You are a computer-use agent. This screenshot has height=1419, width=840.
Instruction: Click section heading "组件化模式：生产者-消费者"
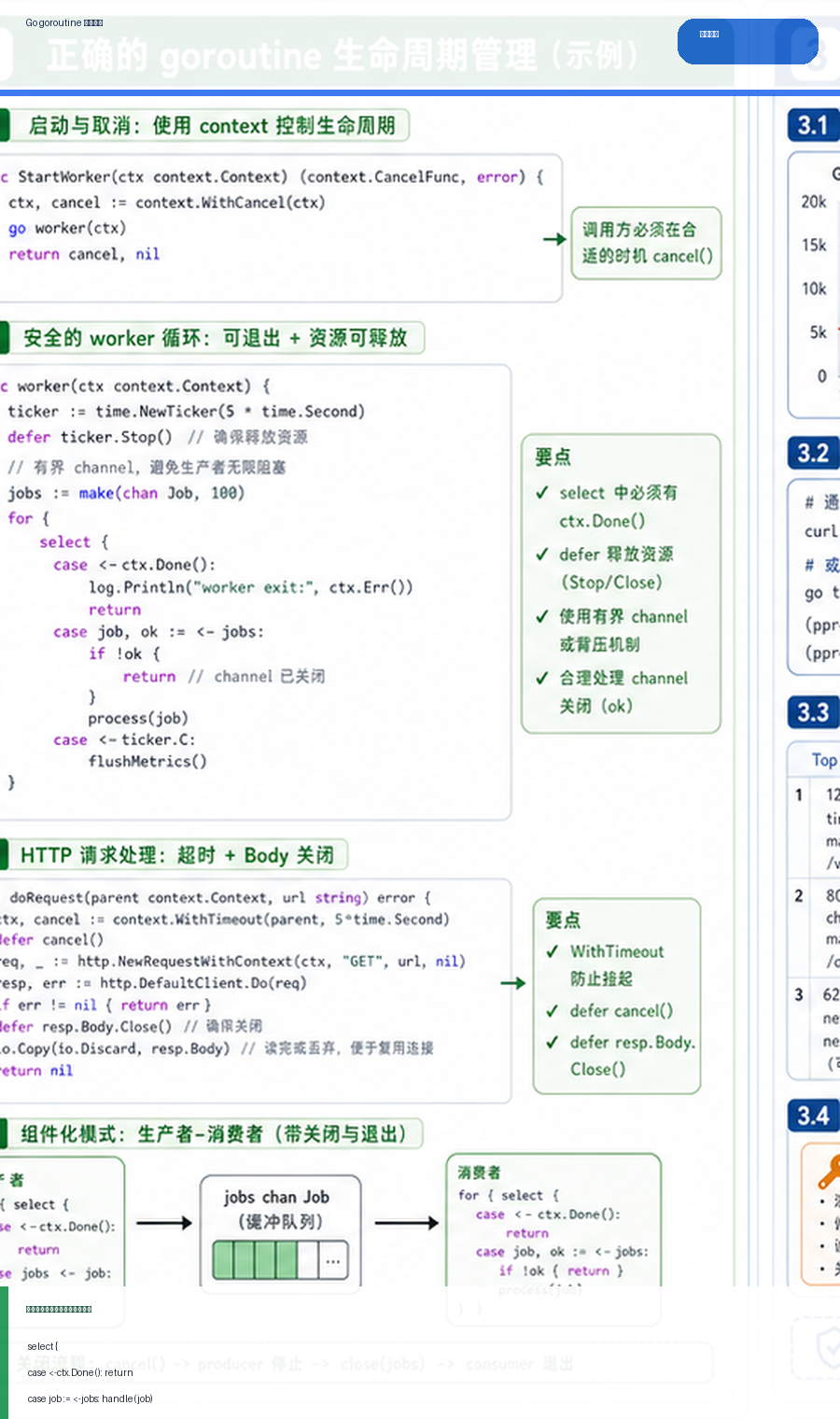point(214,1133)
